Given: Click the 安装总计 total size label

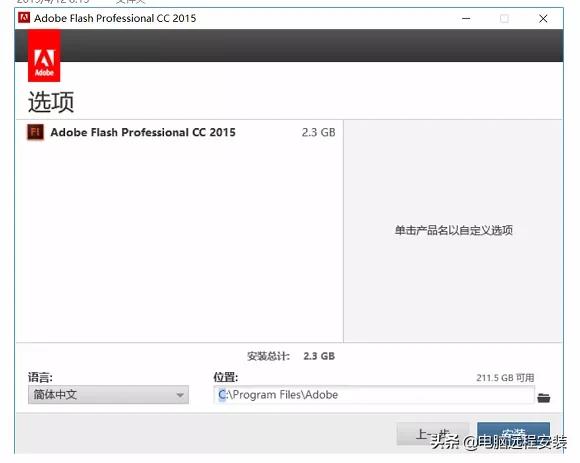Looking at the screenshot, I should [x=268, y=356].
